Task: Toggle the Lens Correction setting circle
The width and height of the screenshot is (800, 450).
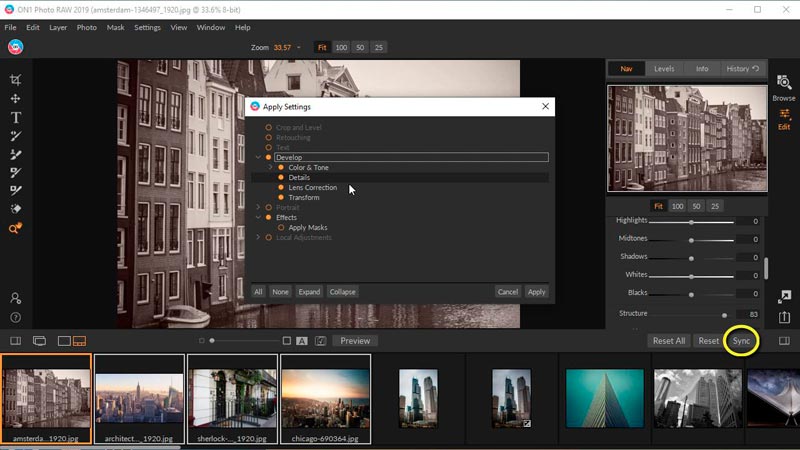Action: (281, 187)
